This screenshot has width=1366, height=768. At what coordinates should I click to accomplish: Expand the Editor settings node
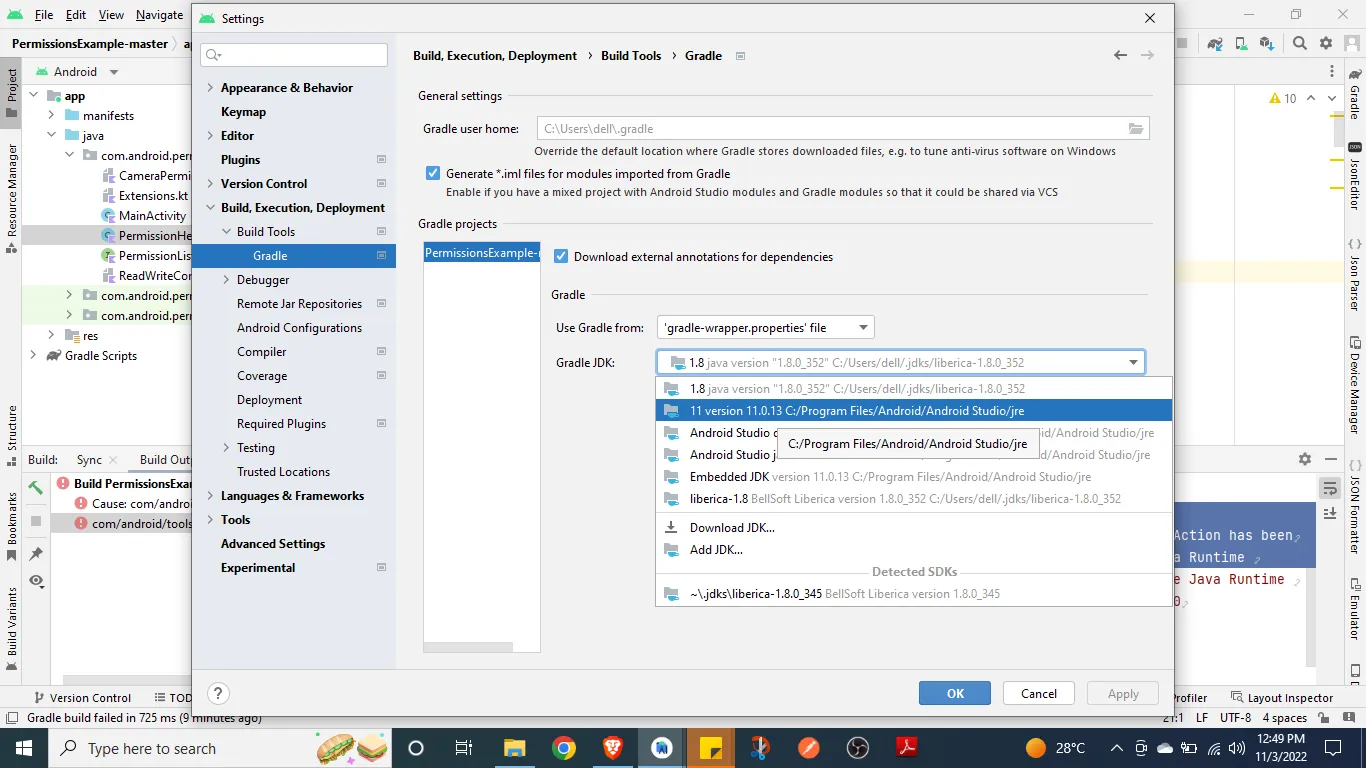[210, 136]
